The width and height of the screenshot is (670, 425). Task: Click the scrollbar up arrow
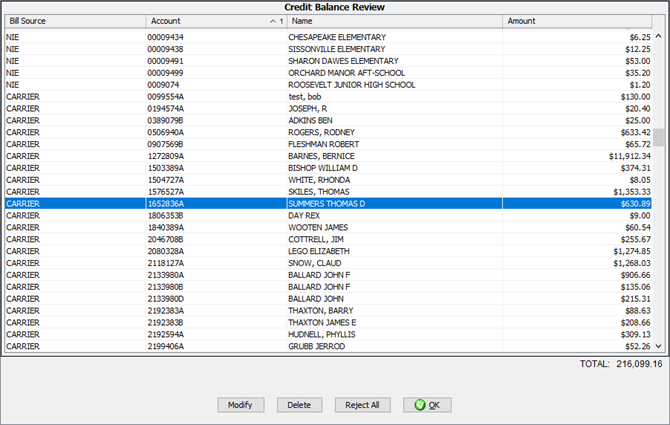click(658, 36)
